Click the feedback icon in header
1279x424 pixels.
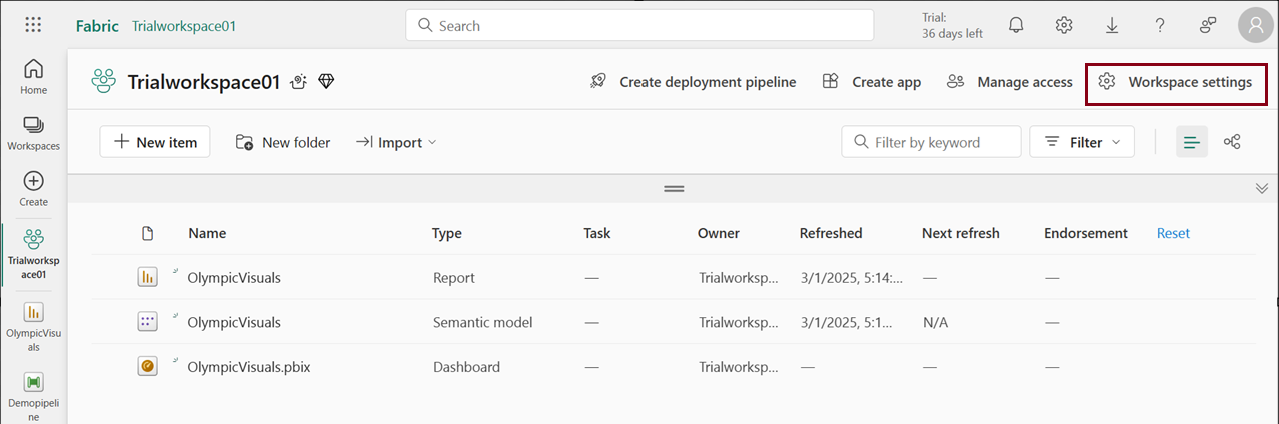(1208, 25)
